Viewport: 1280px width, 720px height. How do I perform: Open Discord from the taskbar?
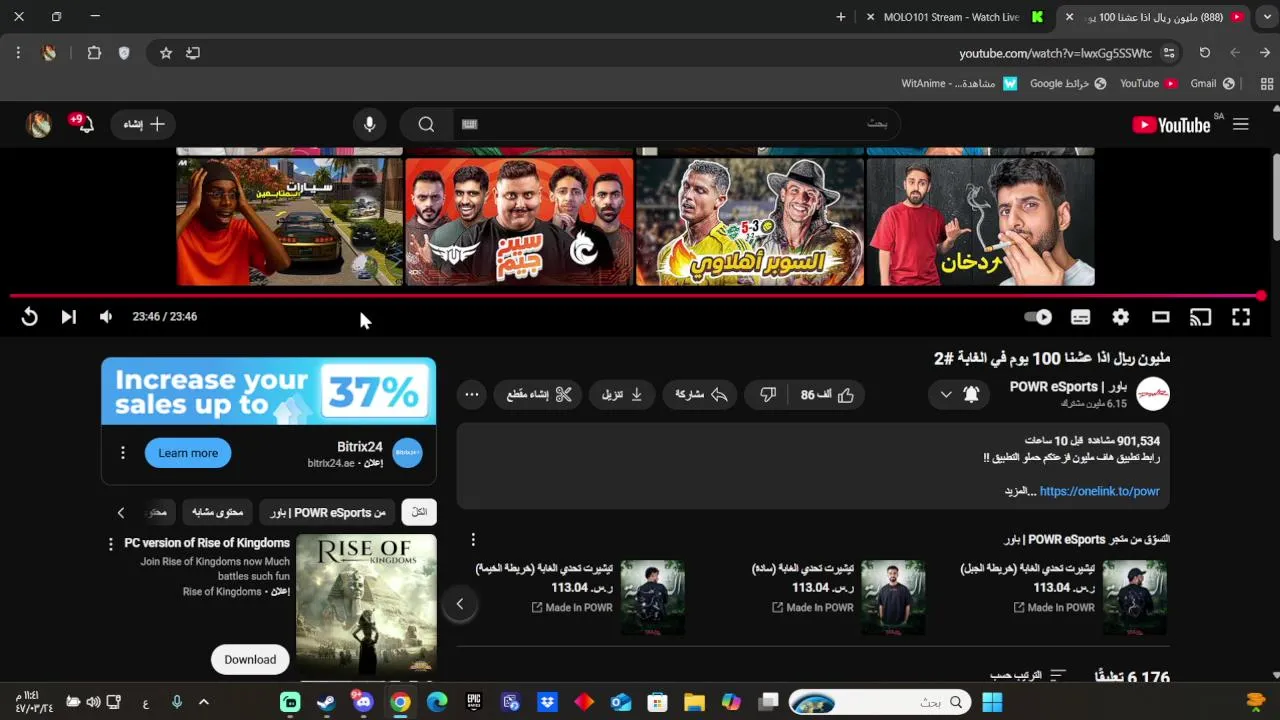coord(363,702)
